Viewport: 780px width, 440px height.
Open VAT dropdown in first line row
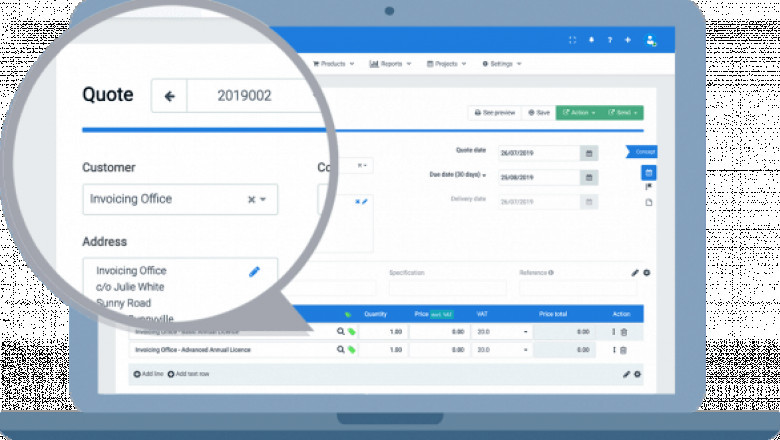(x=525, y=332)
